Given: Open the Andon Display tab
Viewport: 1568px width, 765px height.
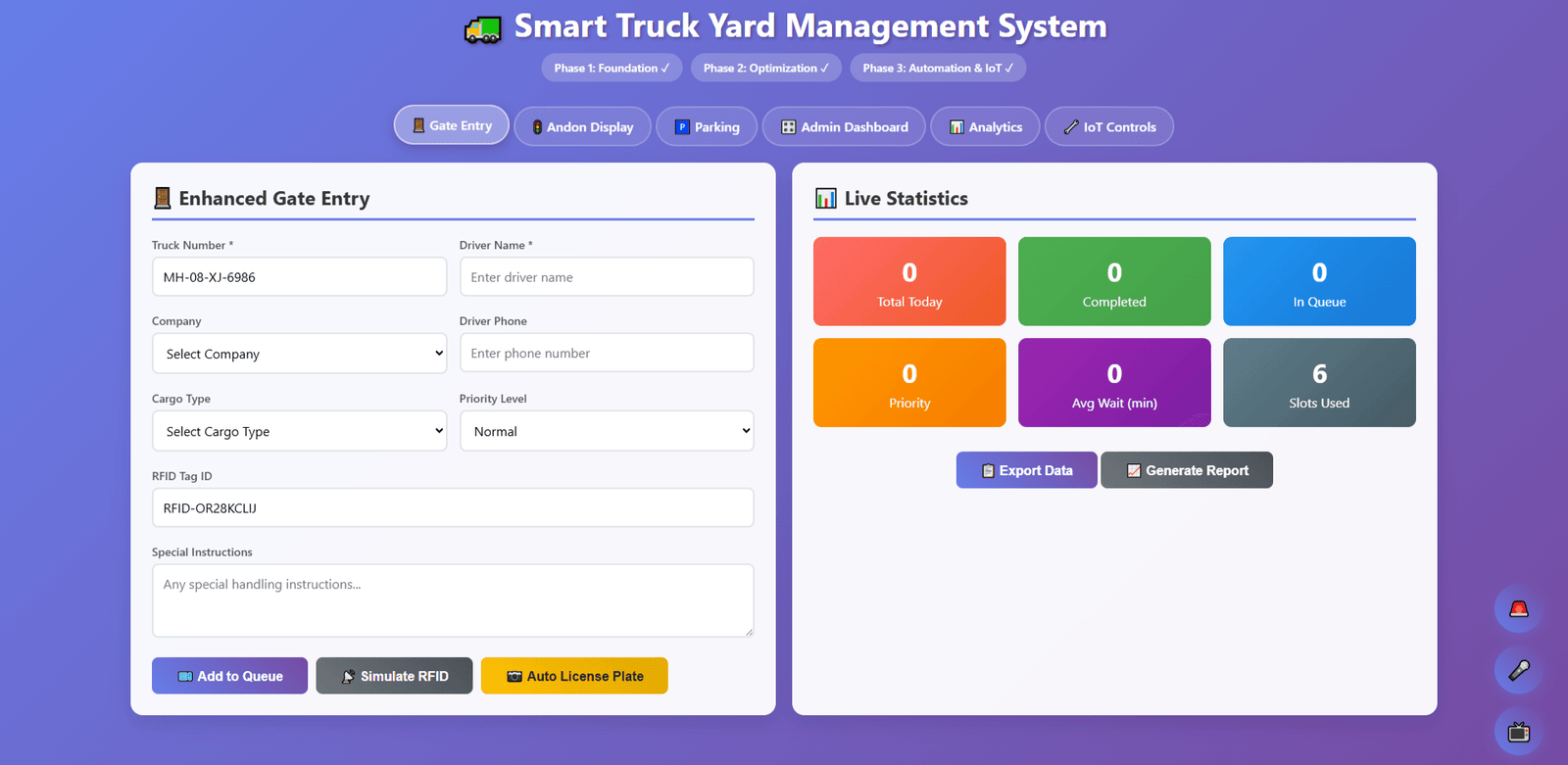Looking at the screenshot, I should (x=582, y=126).
